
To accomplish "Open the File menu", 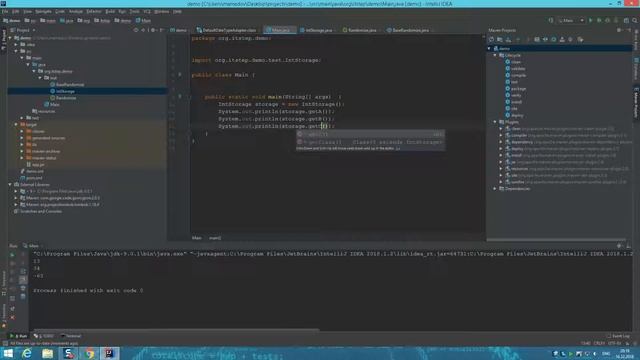I will [x=5, y=11].
